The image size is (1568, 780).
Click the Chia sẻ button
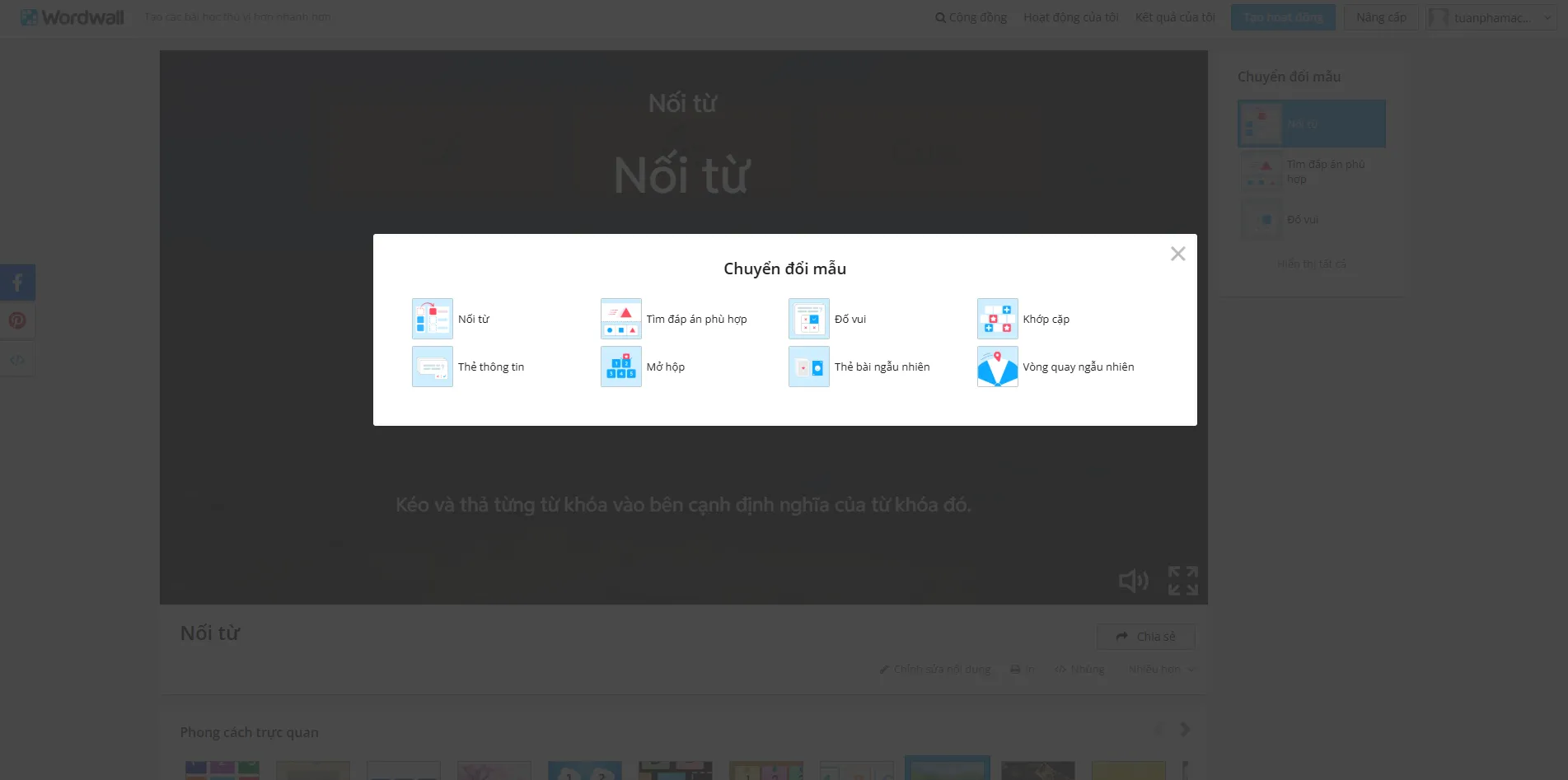(1145, 636)
